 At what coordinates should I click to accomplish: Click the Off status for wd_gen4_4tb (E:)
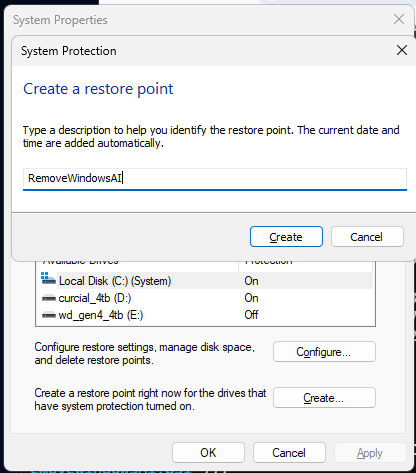[x=251, y=315]
